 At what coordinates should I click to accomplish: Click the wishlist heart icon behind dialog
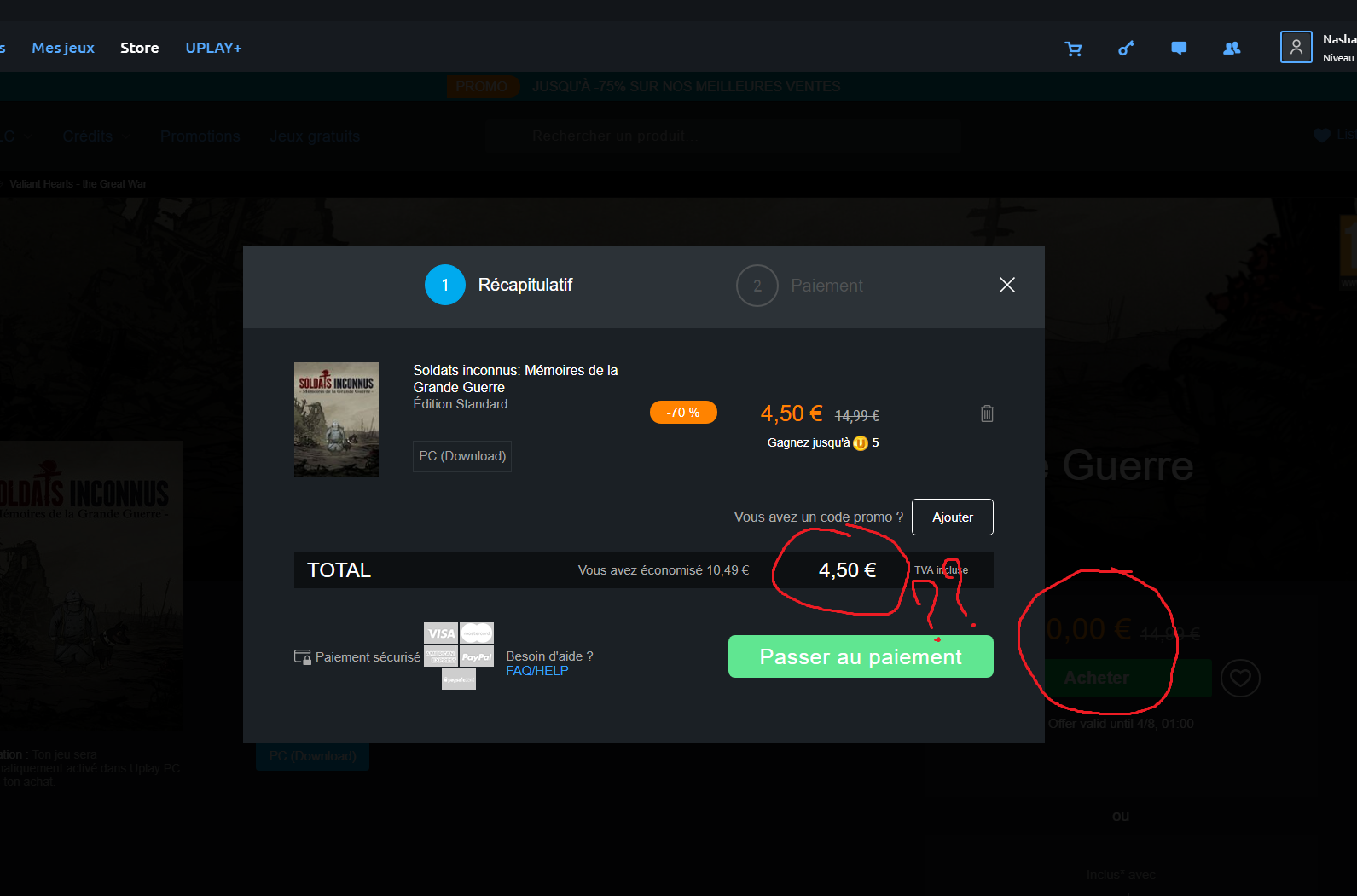coord(1240,678)
